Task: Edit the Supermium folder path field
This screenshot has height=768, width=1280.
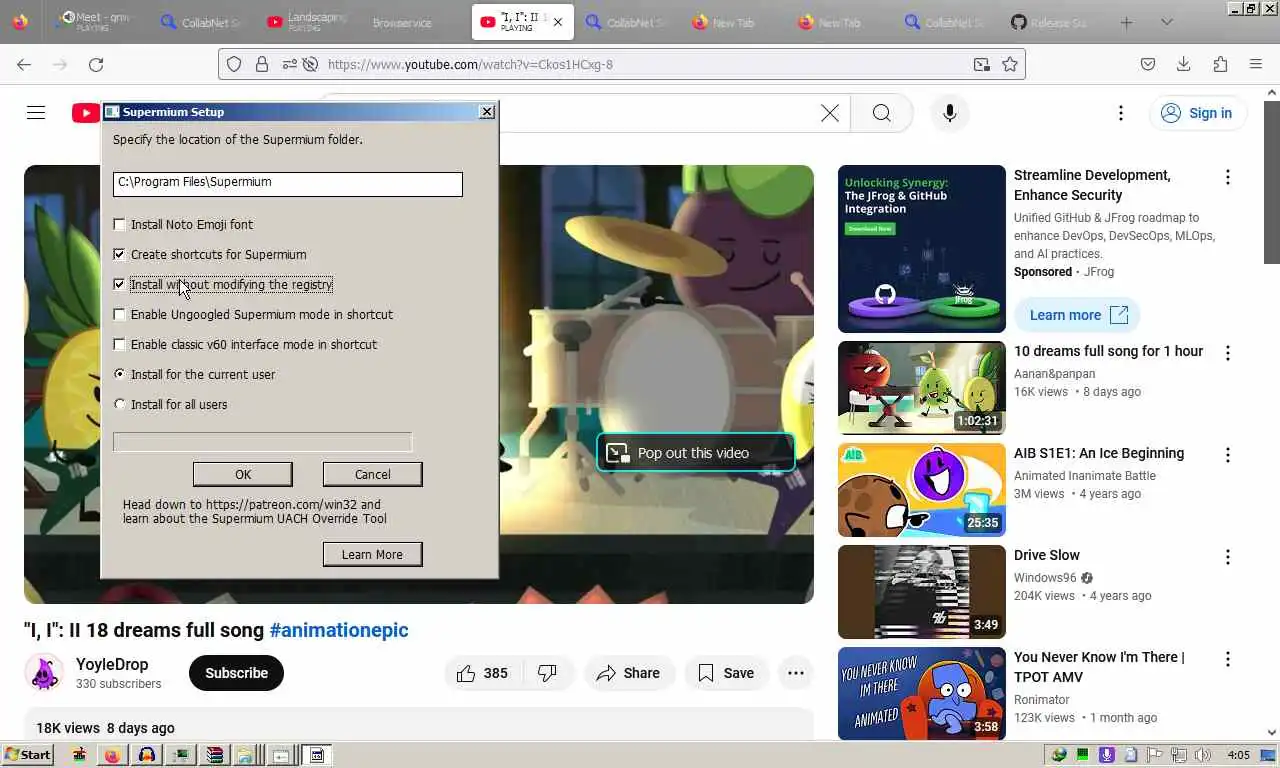Action: 288,183
